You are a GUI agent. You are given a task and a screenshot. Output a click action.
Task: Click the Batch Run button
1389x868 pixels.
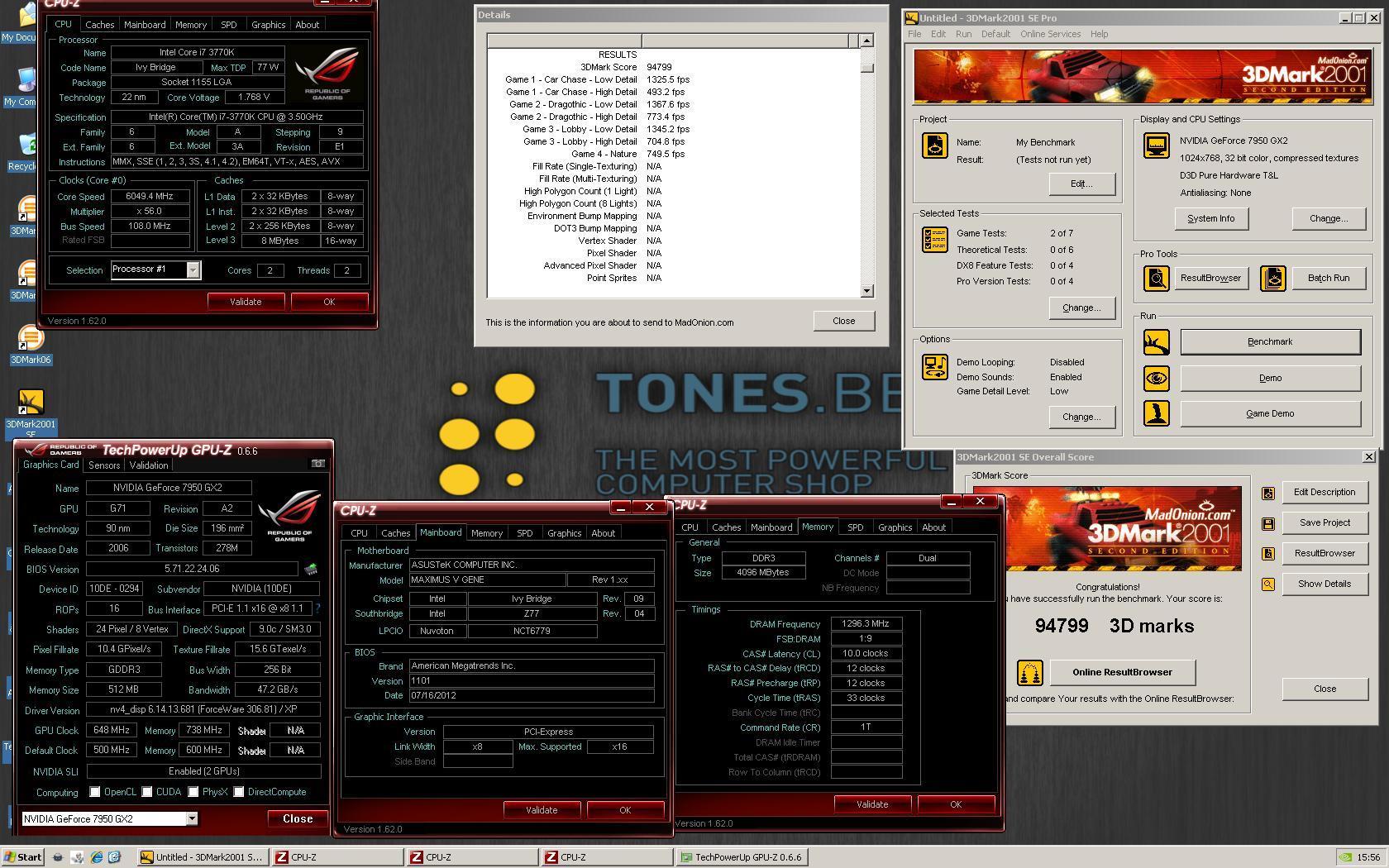[x=1328, y=279]
